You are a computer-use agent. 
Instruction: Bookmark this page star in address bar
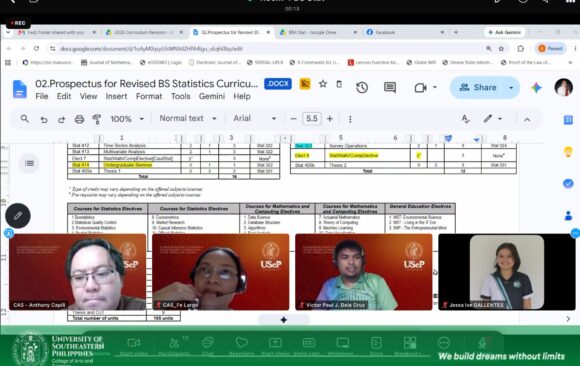(x=501, y=48)
